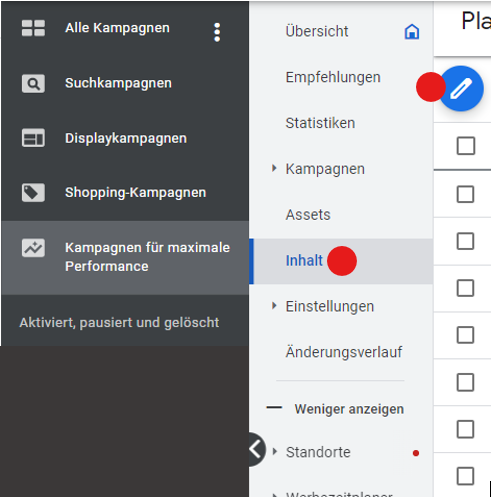Click the blue pencil edit button
Screen dimensions: 491x497
coord(461,89)
